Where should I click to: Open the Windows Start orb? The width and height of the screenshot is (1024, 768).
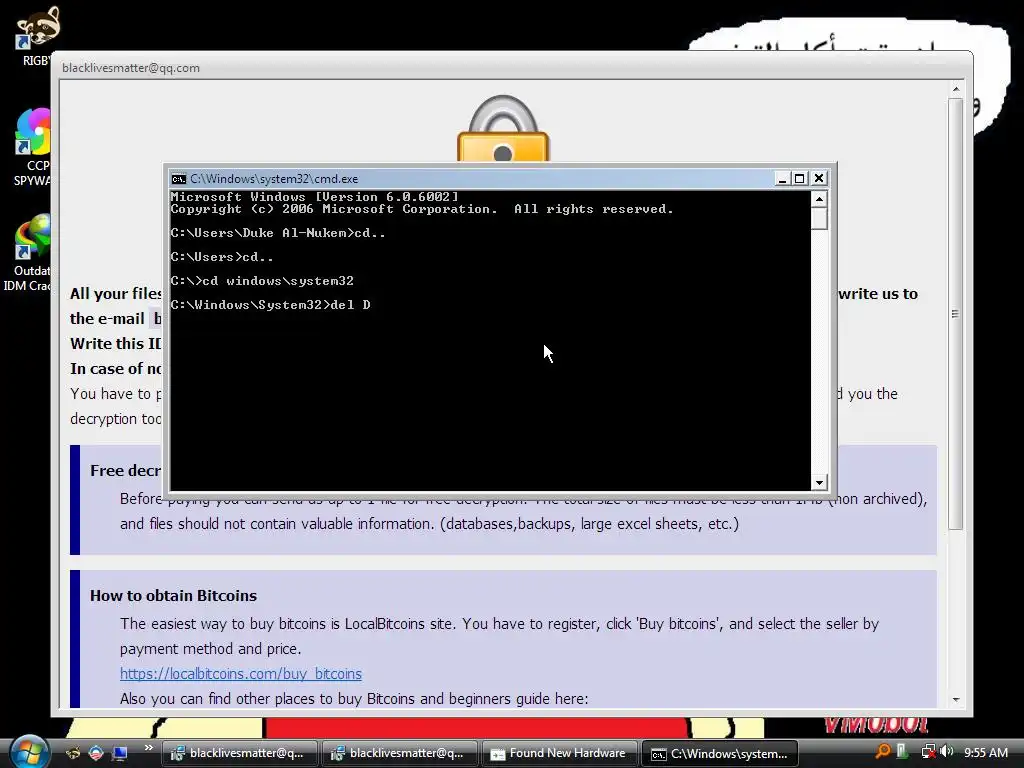(28, 752)
